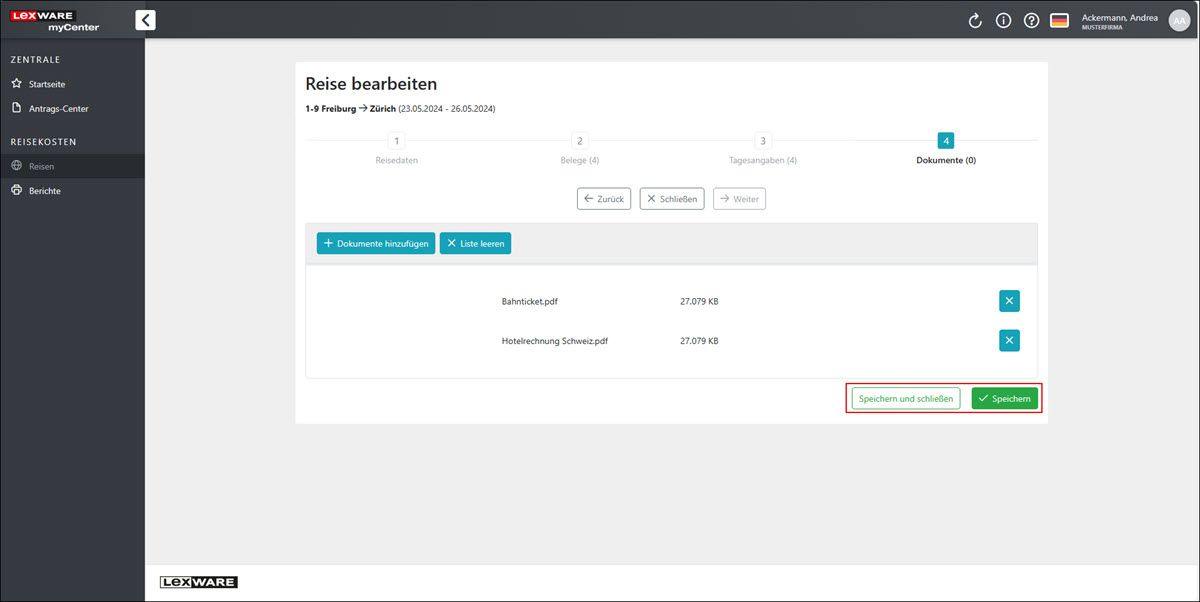The height and width of the screenshot is (602, 1200).
Task: Change language using the German flag icon
Action: tap(1059, 21)
